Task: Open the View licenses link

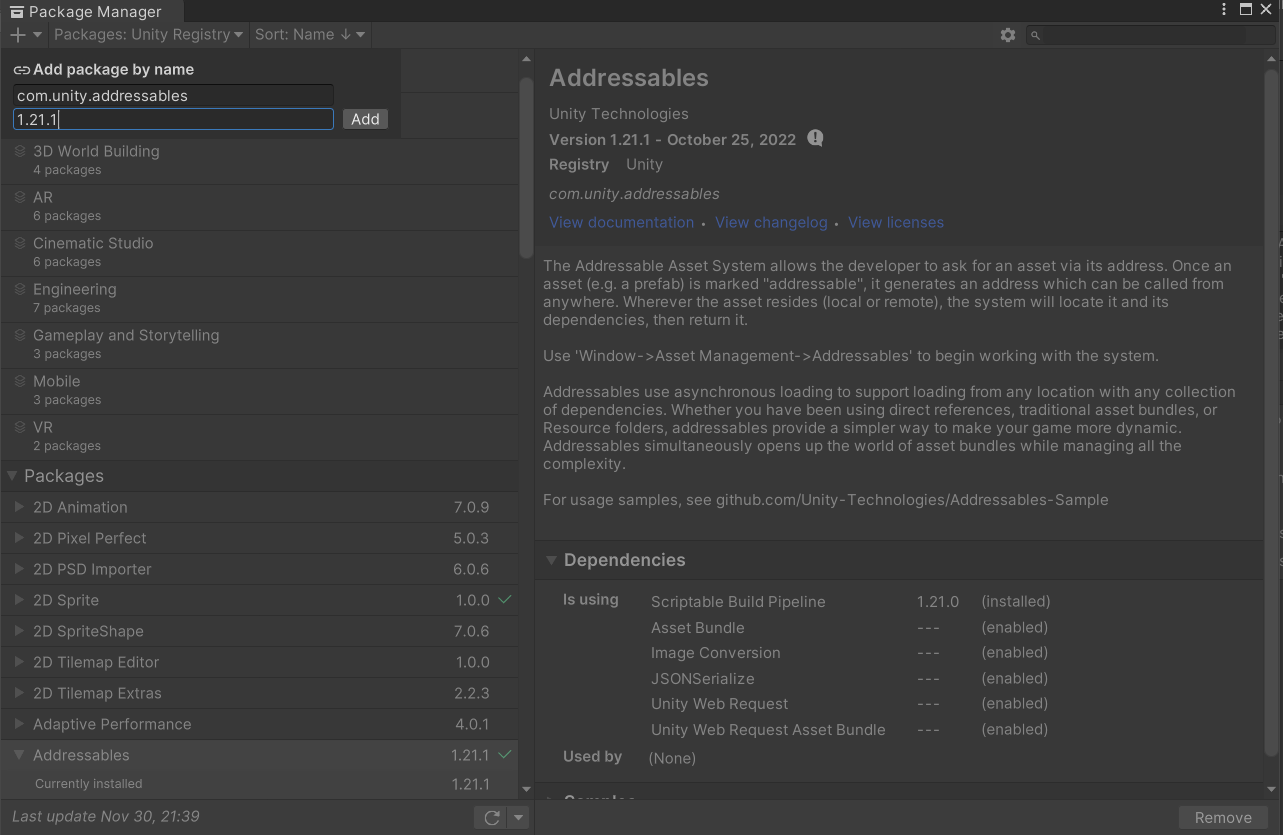Action: [x=896, y=222]
